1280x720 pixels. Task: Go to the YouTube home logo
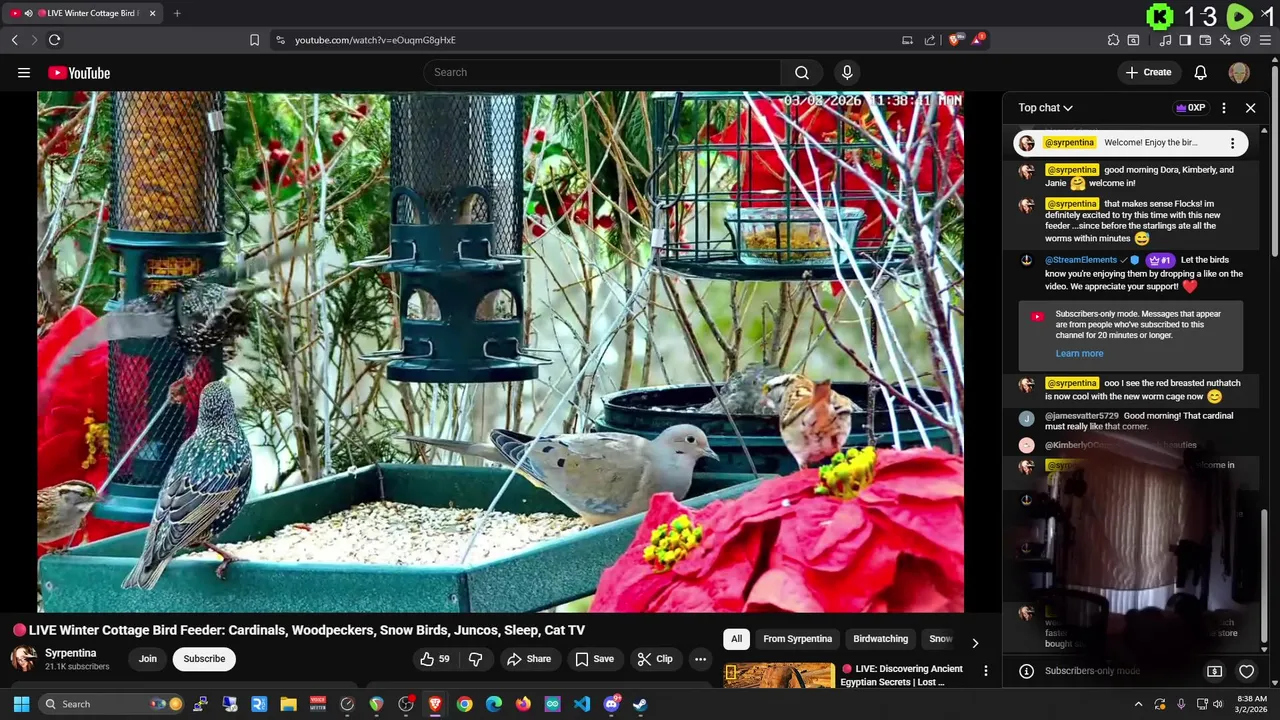tap(79, 73)
